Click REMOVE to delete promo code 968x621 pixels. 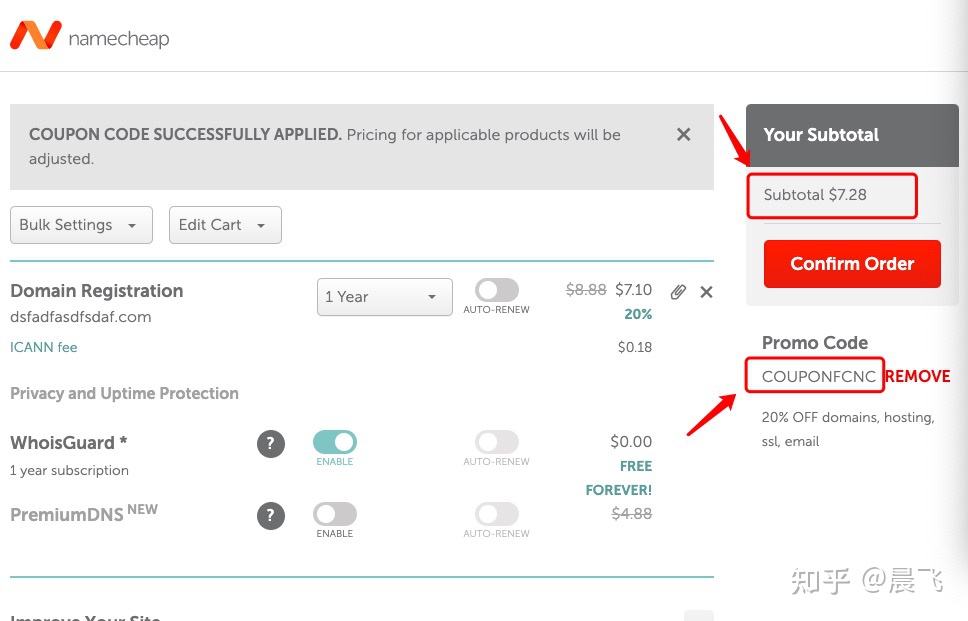click(917, 377)
